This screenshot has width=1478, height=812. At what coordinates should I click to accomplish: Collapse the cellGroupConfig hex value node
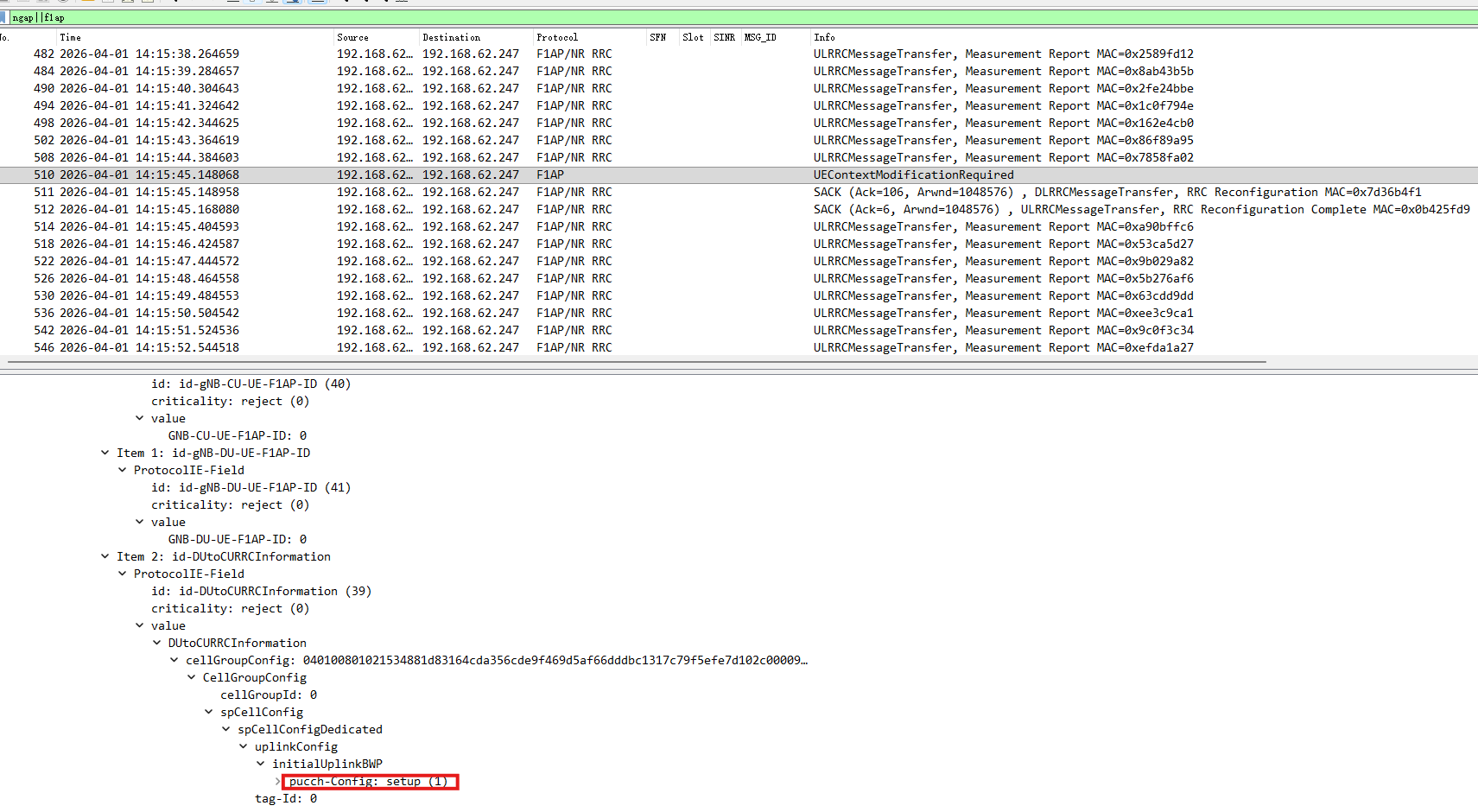tap(174, 660)
